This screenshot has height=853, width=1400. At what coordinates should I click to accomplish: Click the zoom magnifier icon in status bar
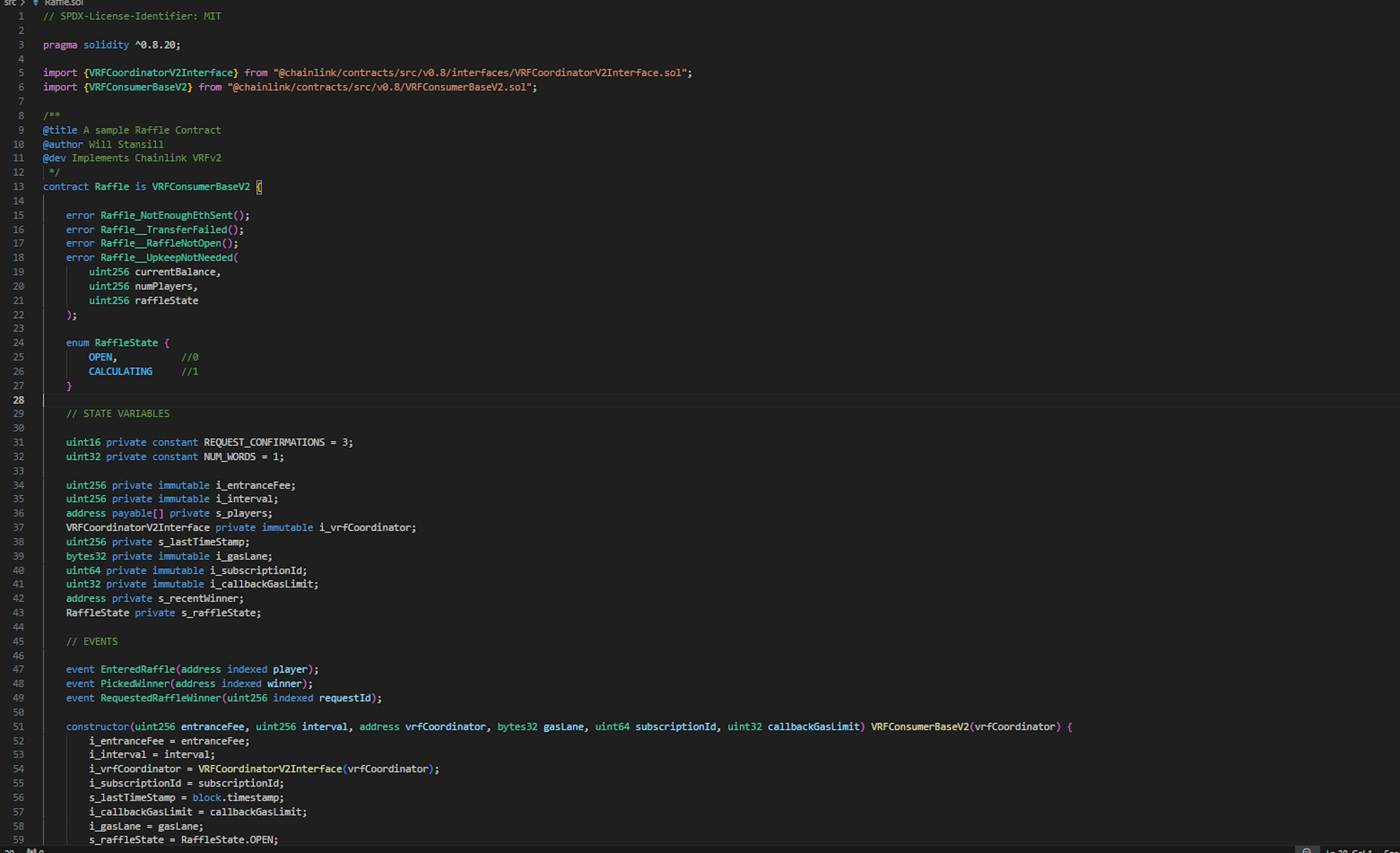1306,850
